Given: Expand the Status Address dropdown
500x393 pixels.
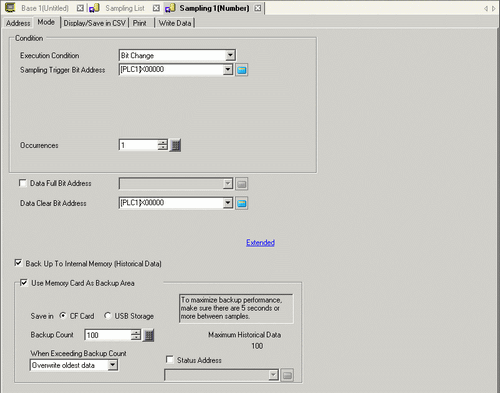Looking at the screenshot, I should 273,375.
